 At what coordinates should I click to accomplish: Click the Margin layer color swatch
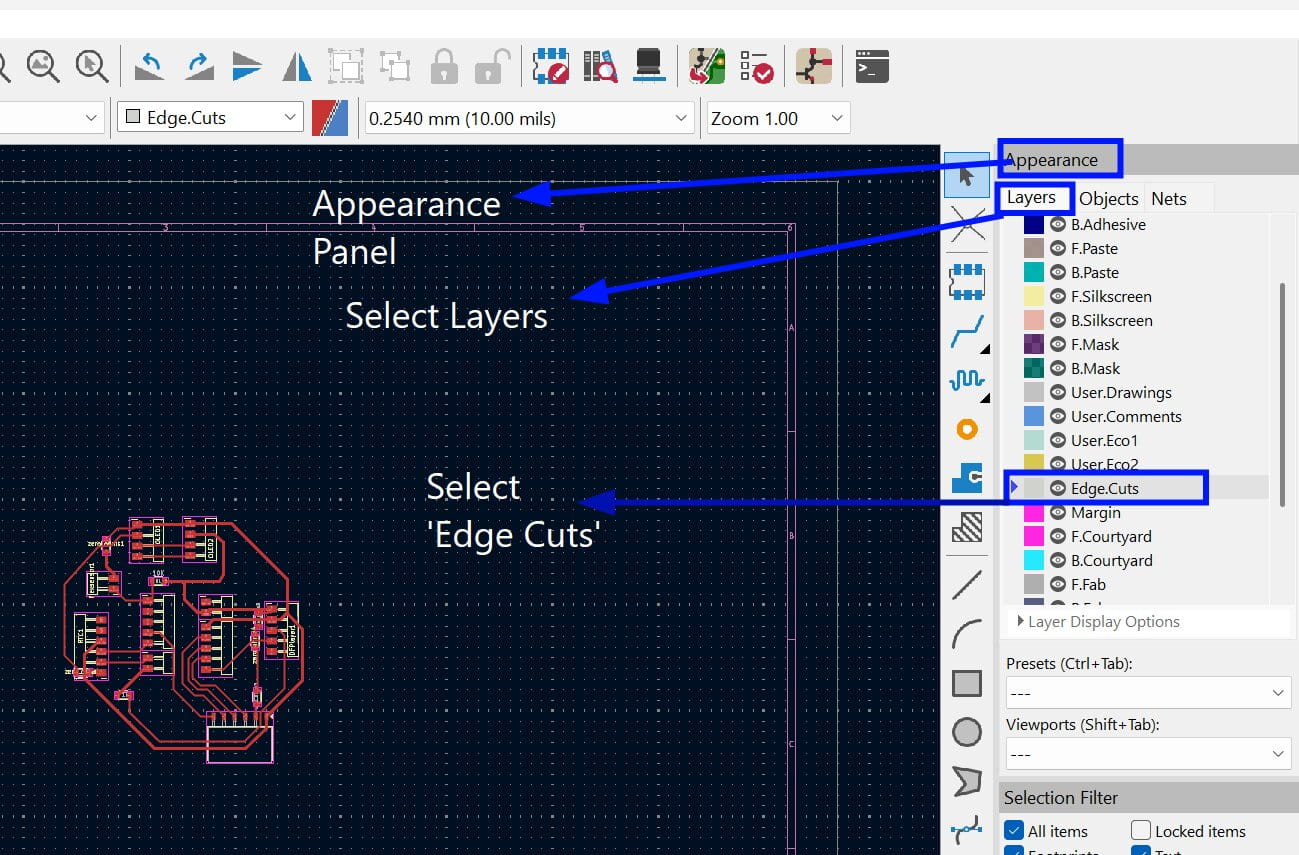click(x=1034, y=513)
